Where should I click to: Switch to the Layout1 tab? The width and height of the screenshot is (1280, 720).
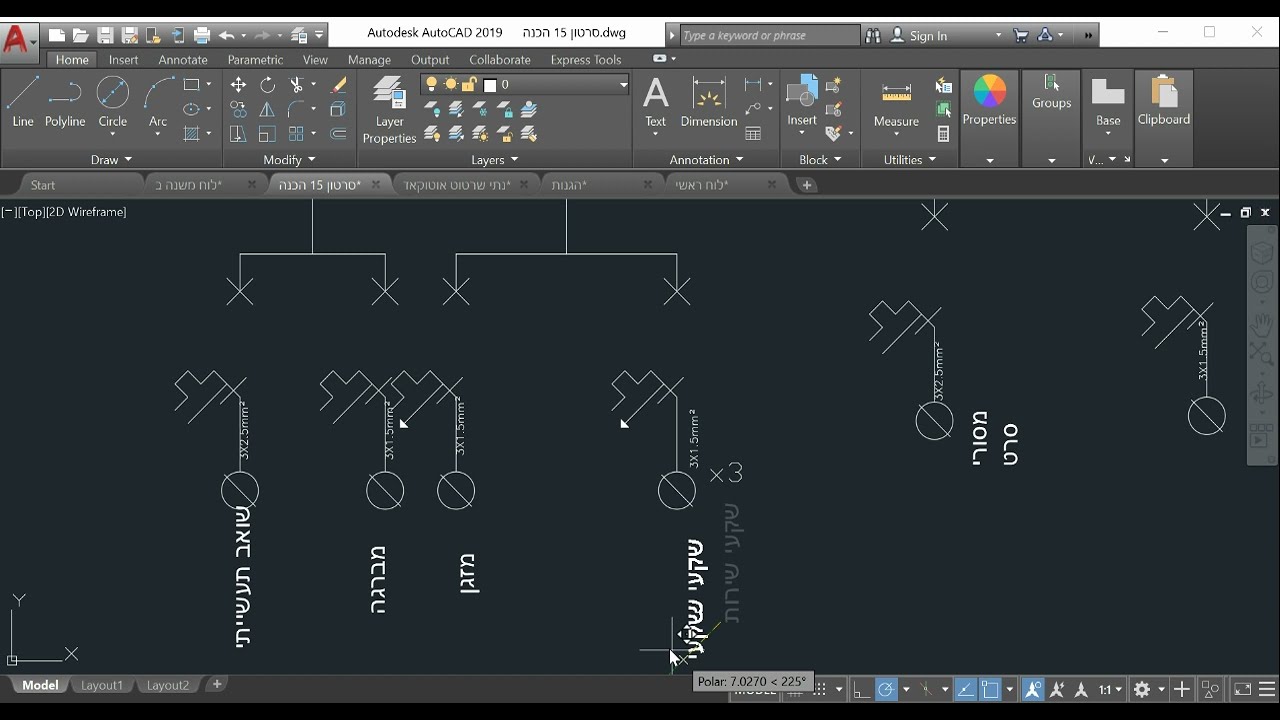(x=102, y=685)
